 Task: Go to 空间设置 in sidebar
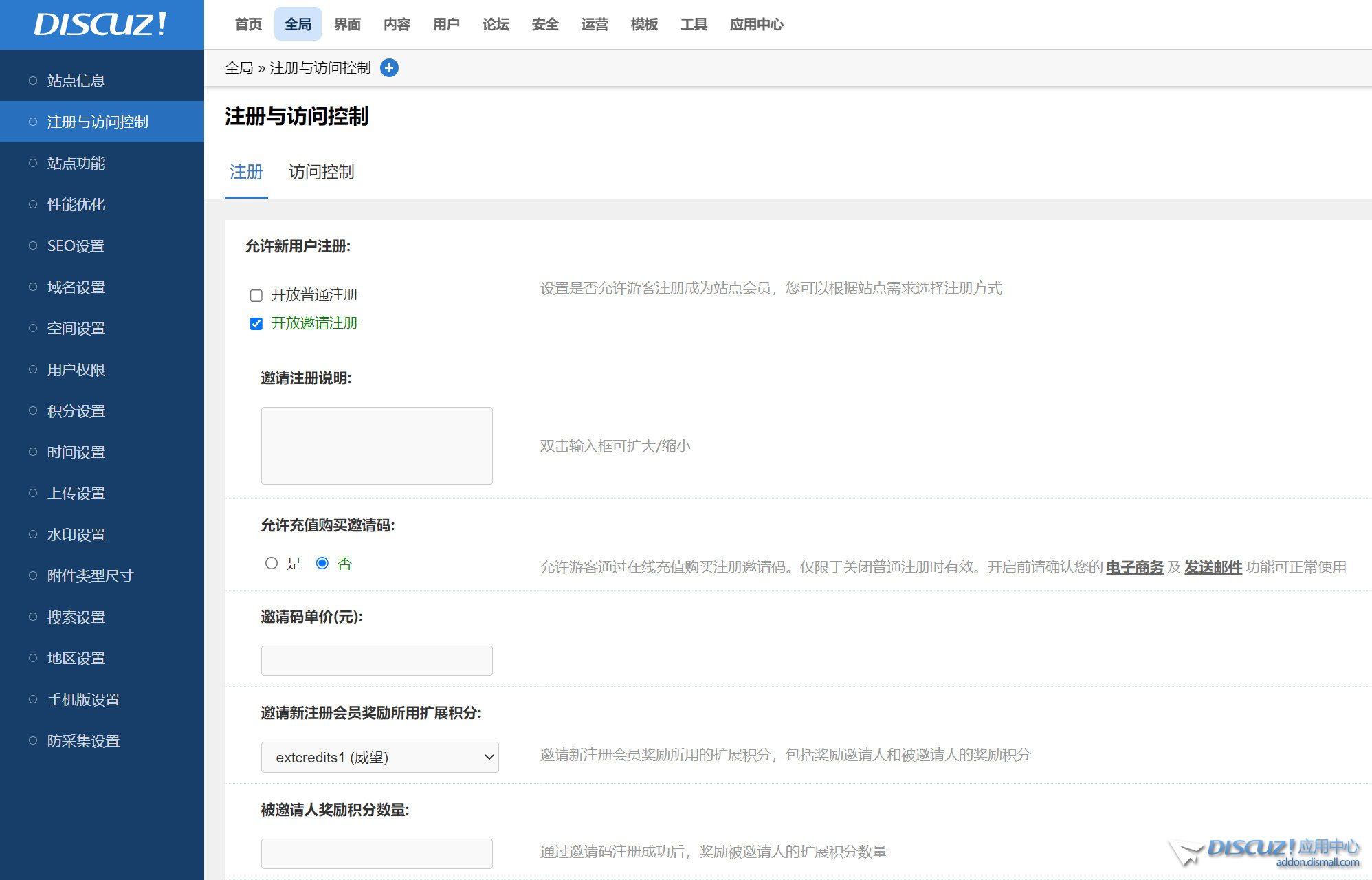[102, 328]
